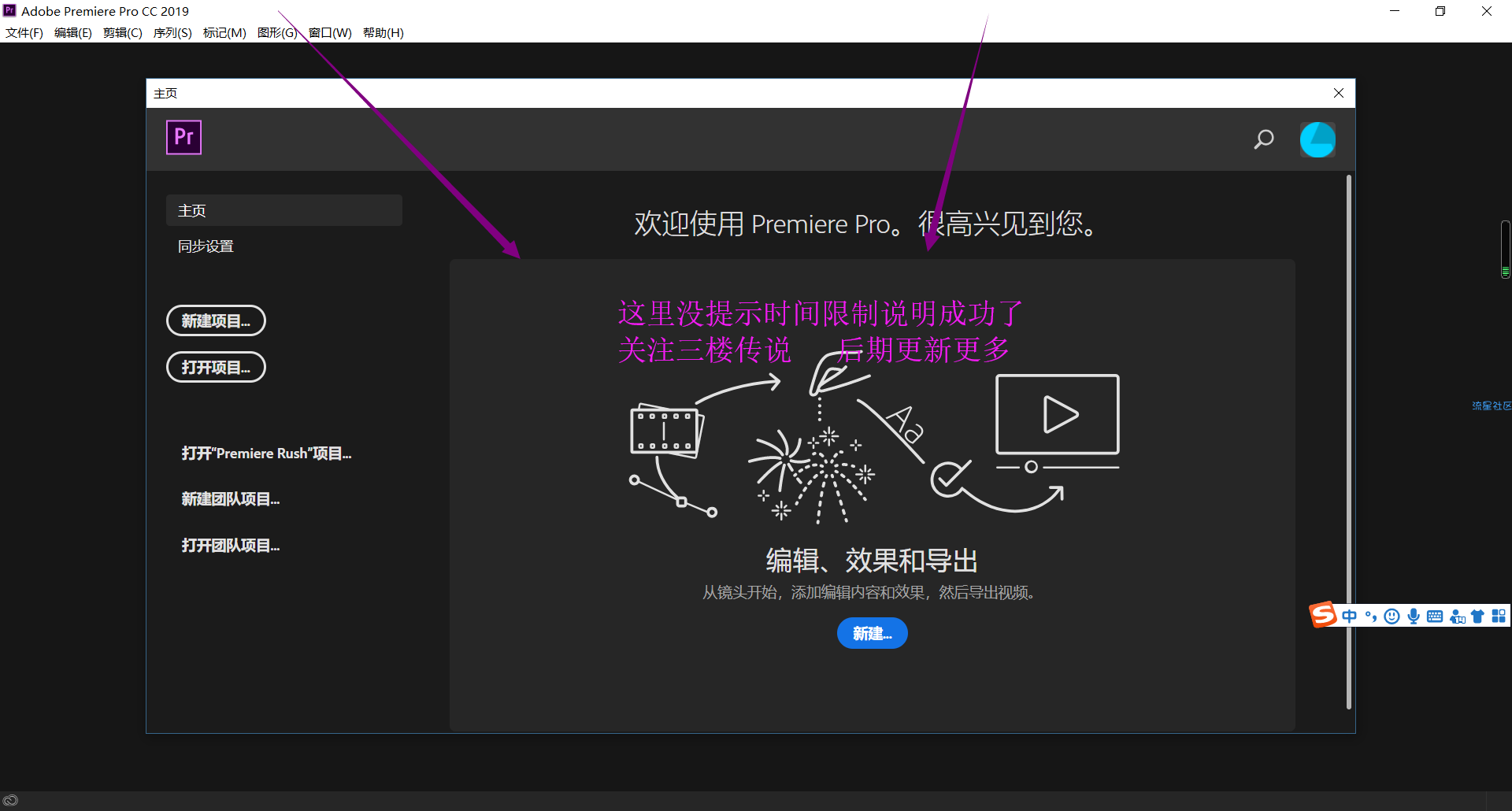Restore down the Premiere Pro window
Viewport: 1512px width, 811px height.
pyautogui.click(x=1440, y=11)
